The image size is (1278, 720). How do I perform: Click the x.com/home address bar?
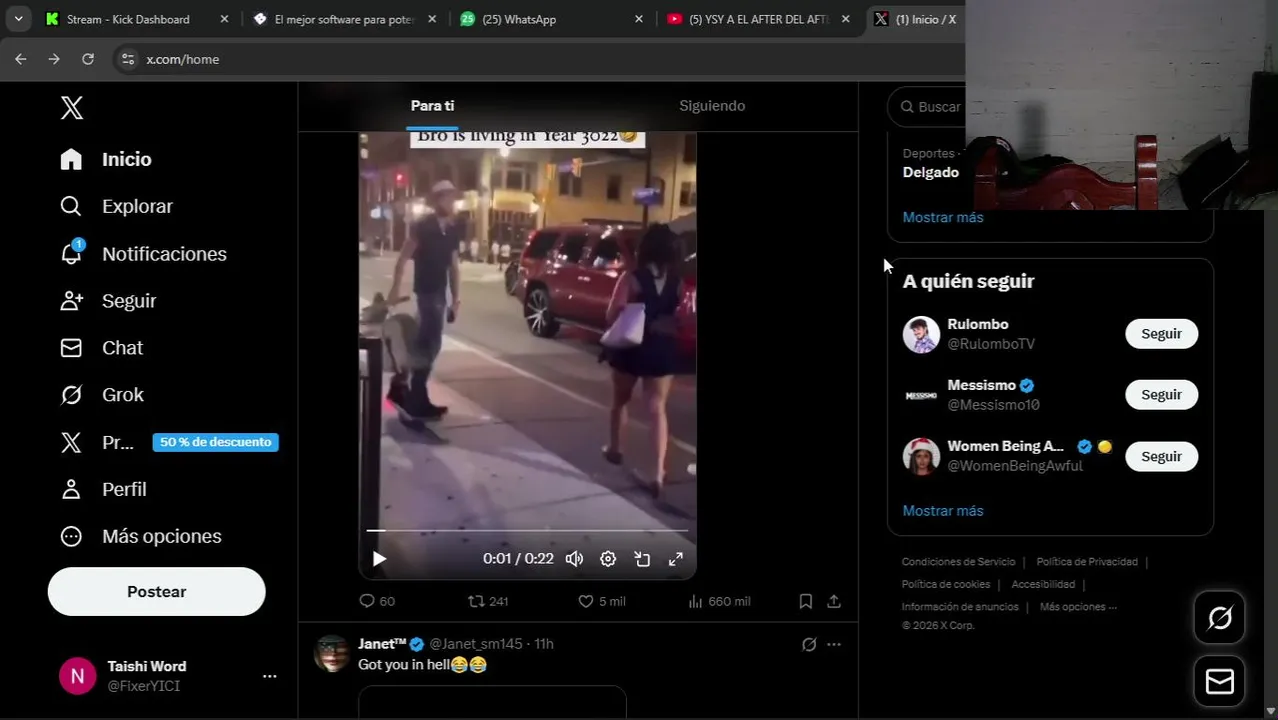[183, 59]
